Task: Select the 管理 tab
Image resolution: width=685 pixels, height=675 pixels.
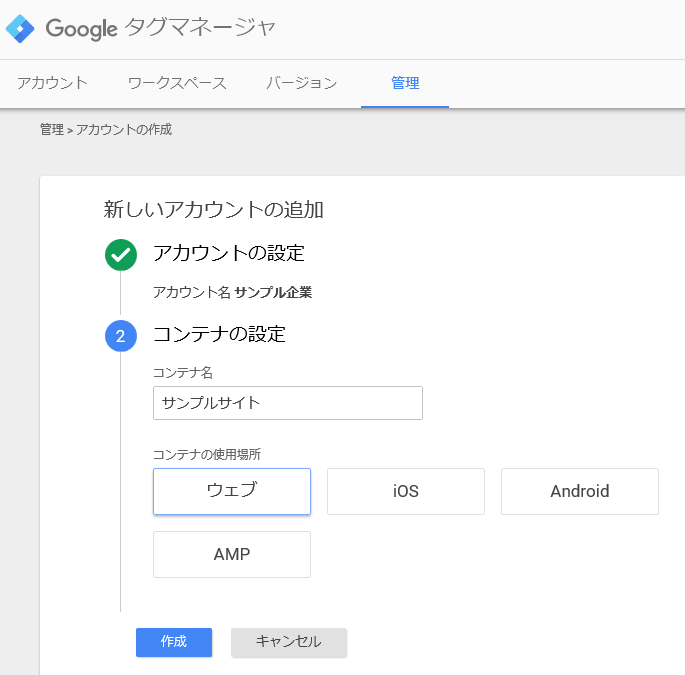Action: [405, 83]
